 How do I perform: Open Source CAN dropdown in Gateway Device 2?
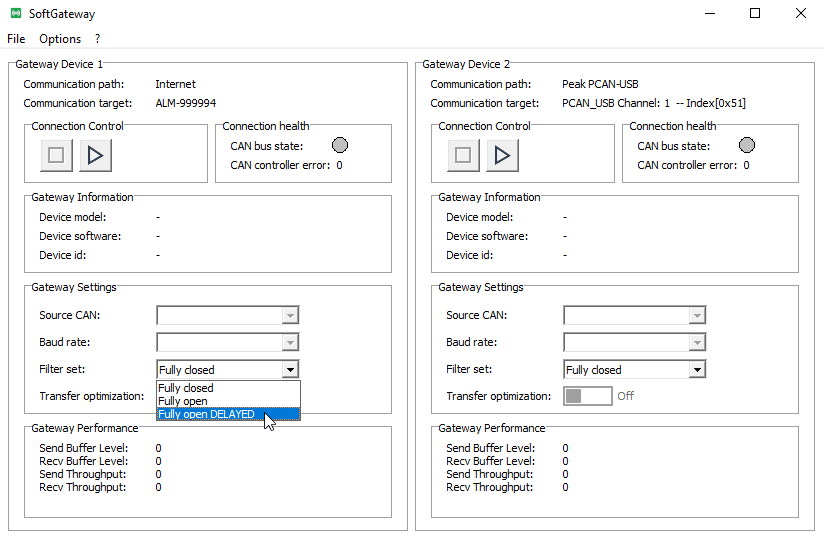[635, 315]
